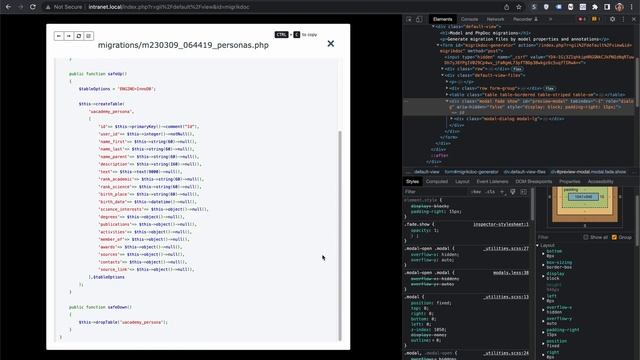Screen dimensions: 640x360
Task: Open the Layout tab in styles pane
Action: click(x=462, y=182)
